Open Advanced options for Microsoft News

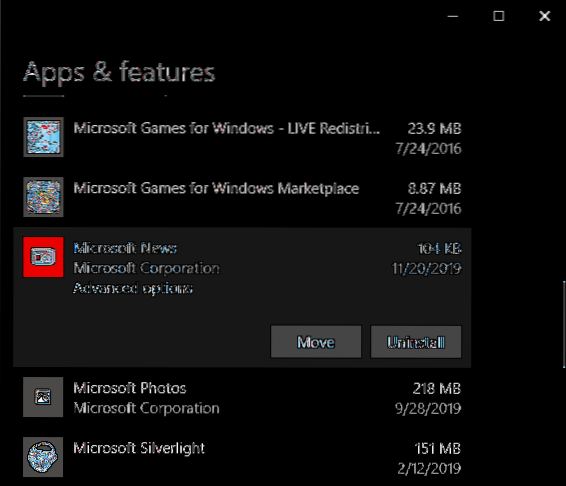point(133,288)
